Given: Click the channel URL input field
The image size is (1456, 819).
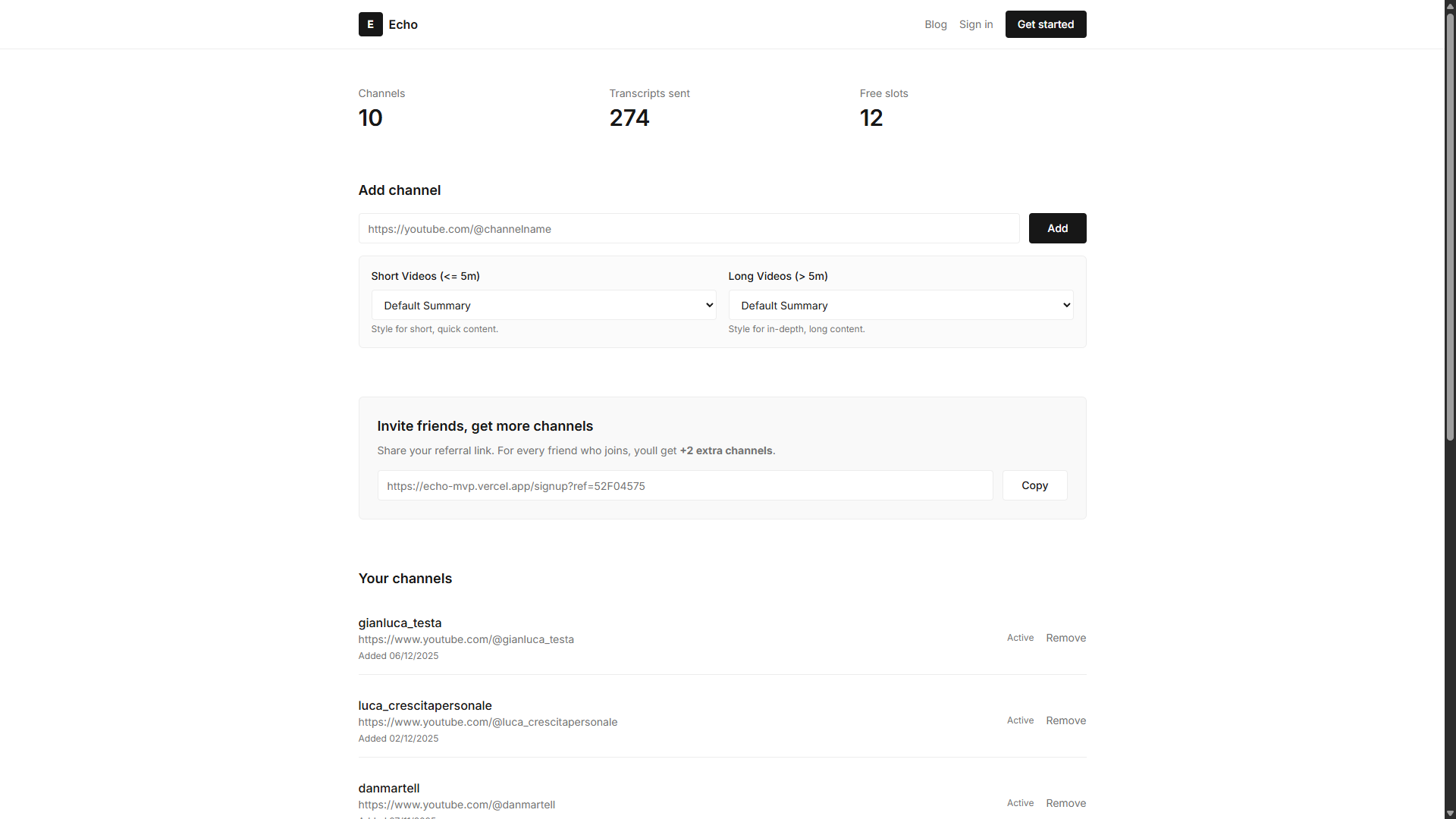Looking at the screenshot, I should click(x=687, y=228).
